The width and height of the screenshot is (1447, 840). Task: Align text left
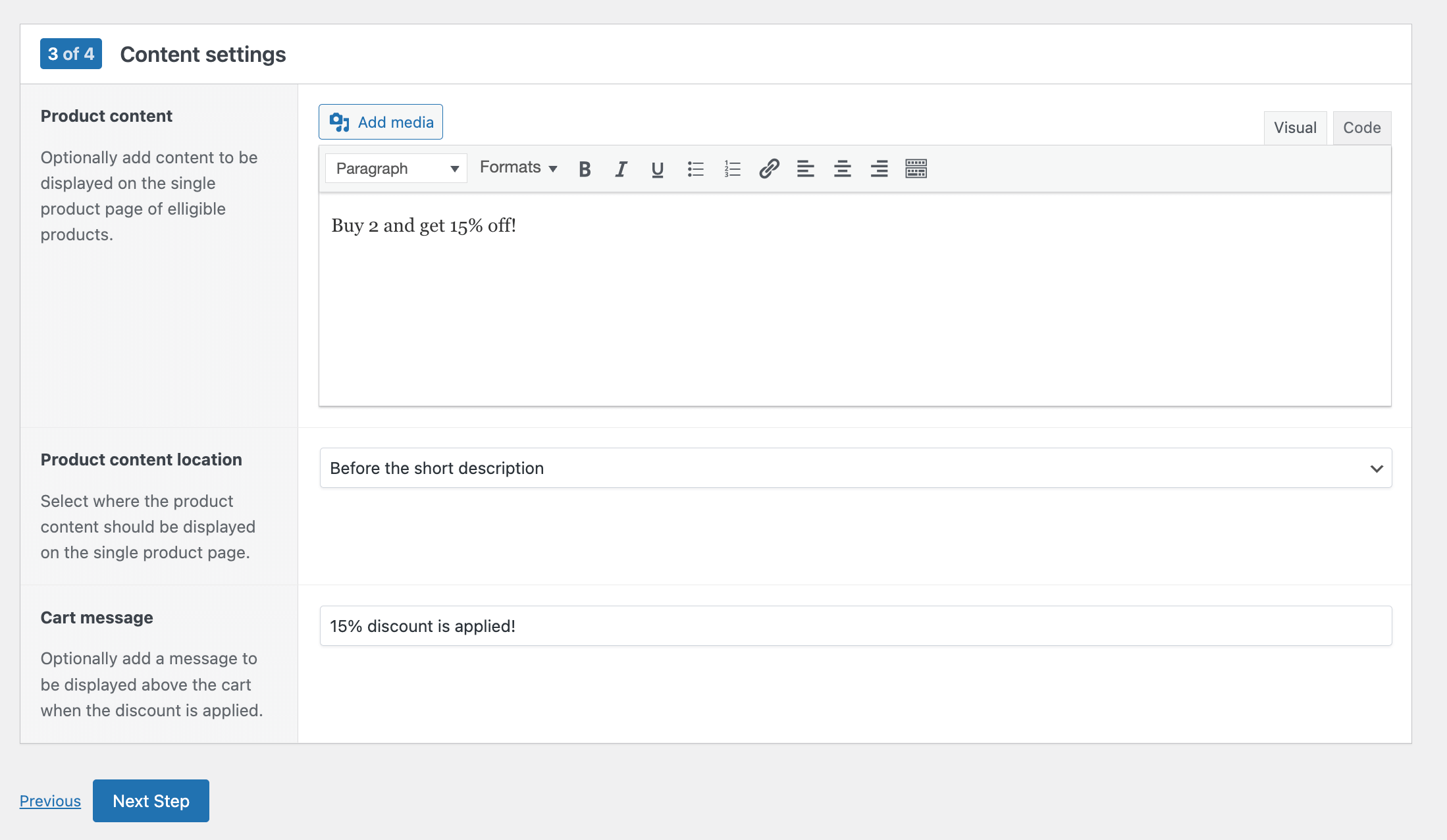805,169
